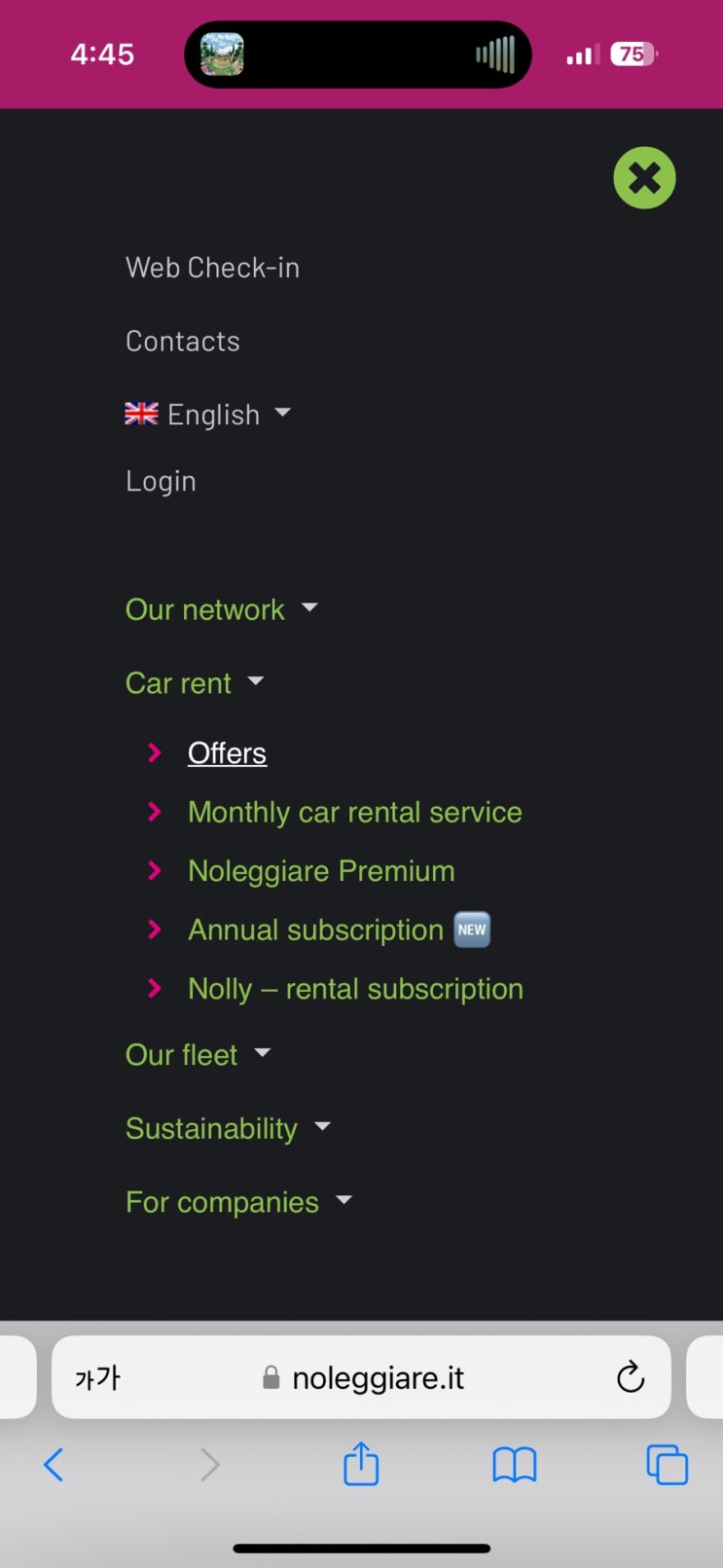Tap the Safari back arrow
The image size is (723, 1568).
tap(54, 1464)
